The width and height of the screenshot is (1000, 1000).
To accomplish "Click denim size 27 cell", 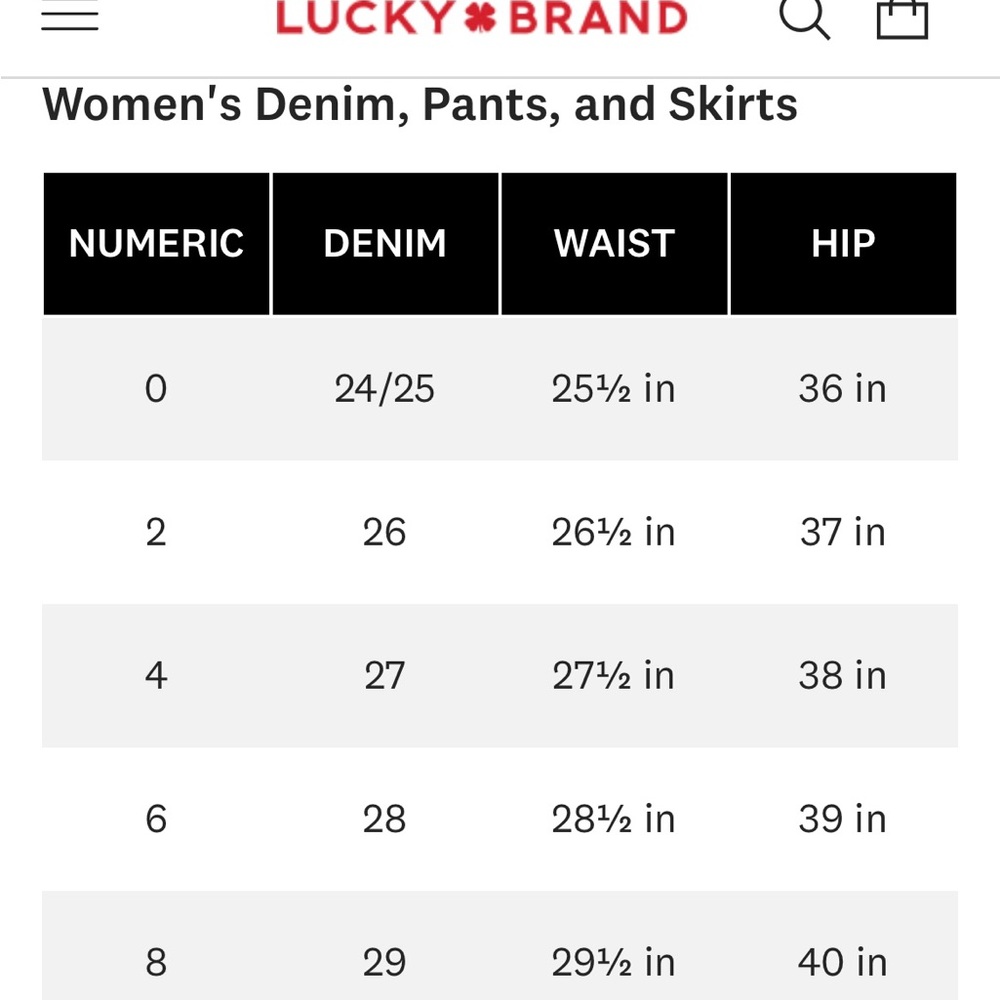I will coord(385,676).
